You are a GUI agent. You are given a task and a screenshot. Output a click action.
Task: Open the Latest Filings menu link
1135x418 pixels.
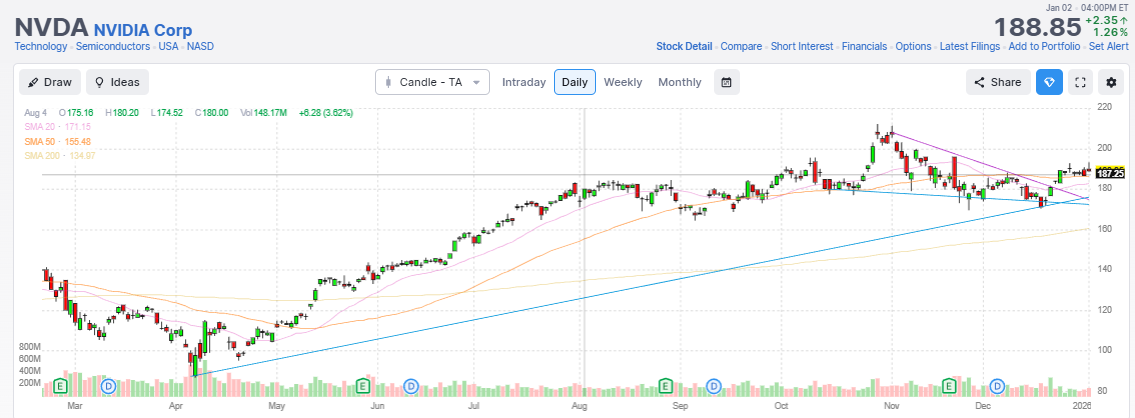970,46
